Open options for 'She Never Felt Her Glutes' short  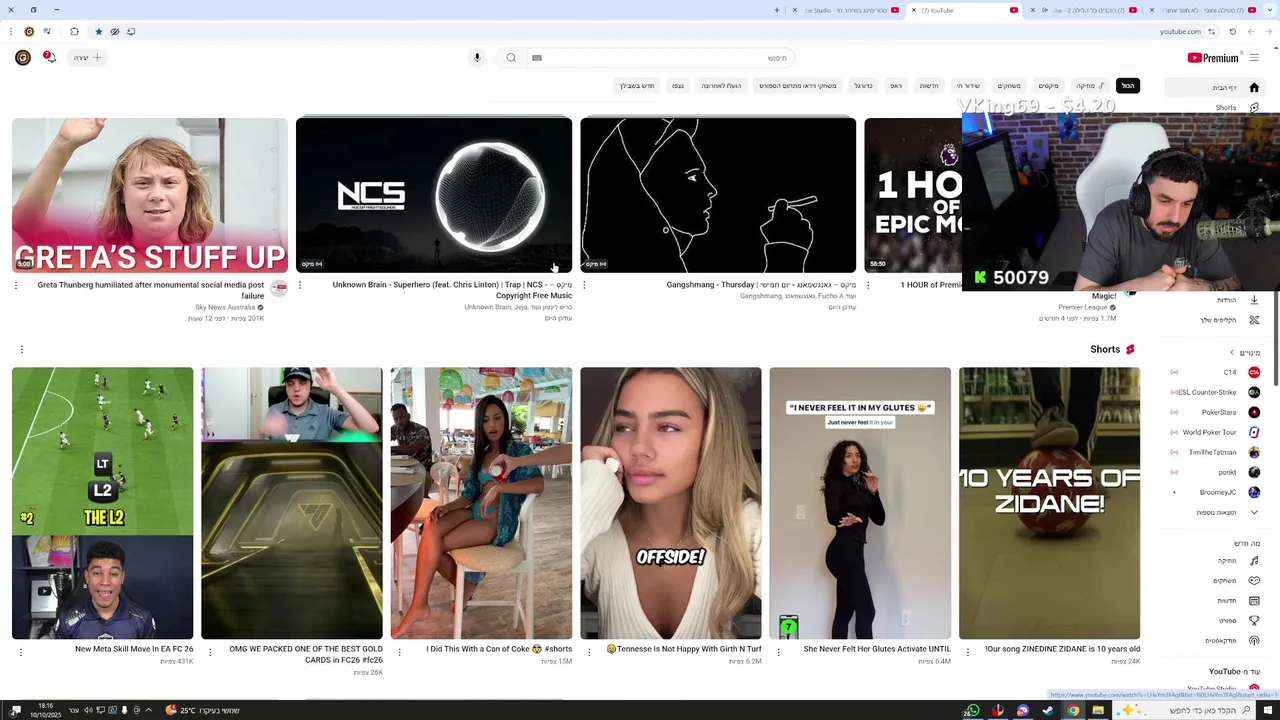point(778,652)
